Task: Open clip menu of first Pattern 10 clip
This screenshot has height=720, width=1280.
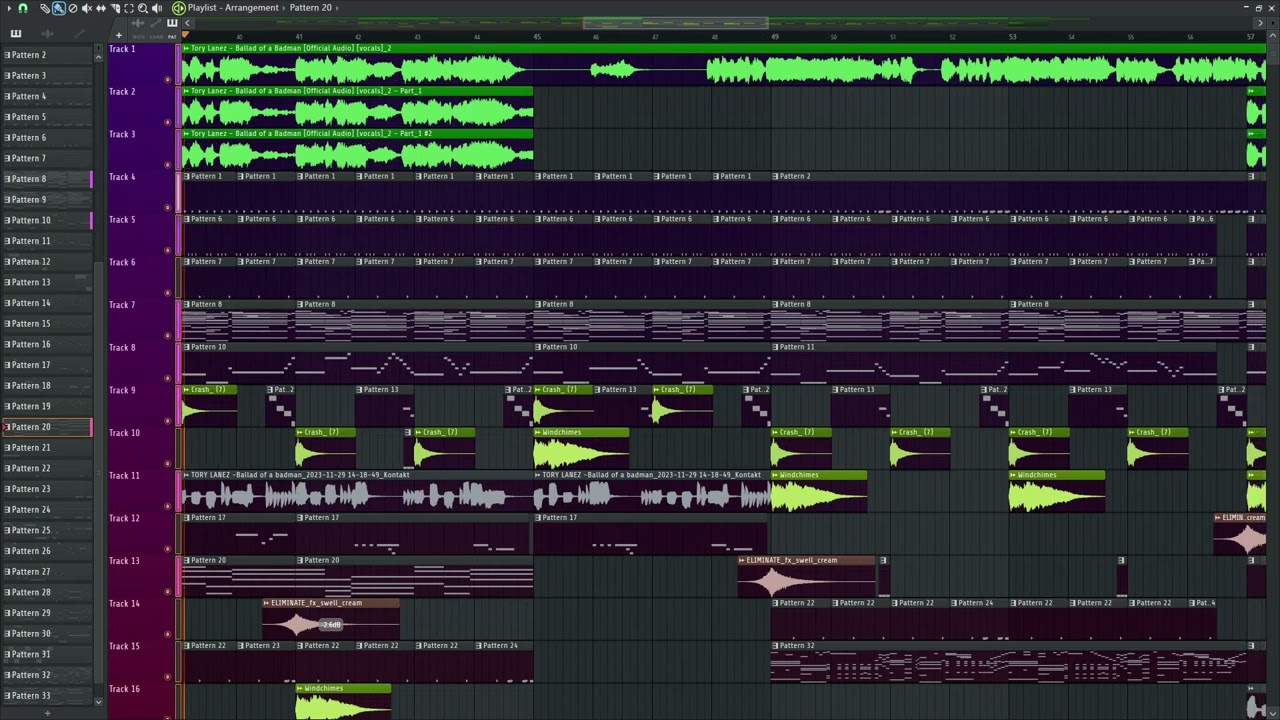Action: pyautogui.click(x=186, y=347)
